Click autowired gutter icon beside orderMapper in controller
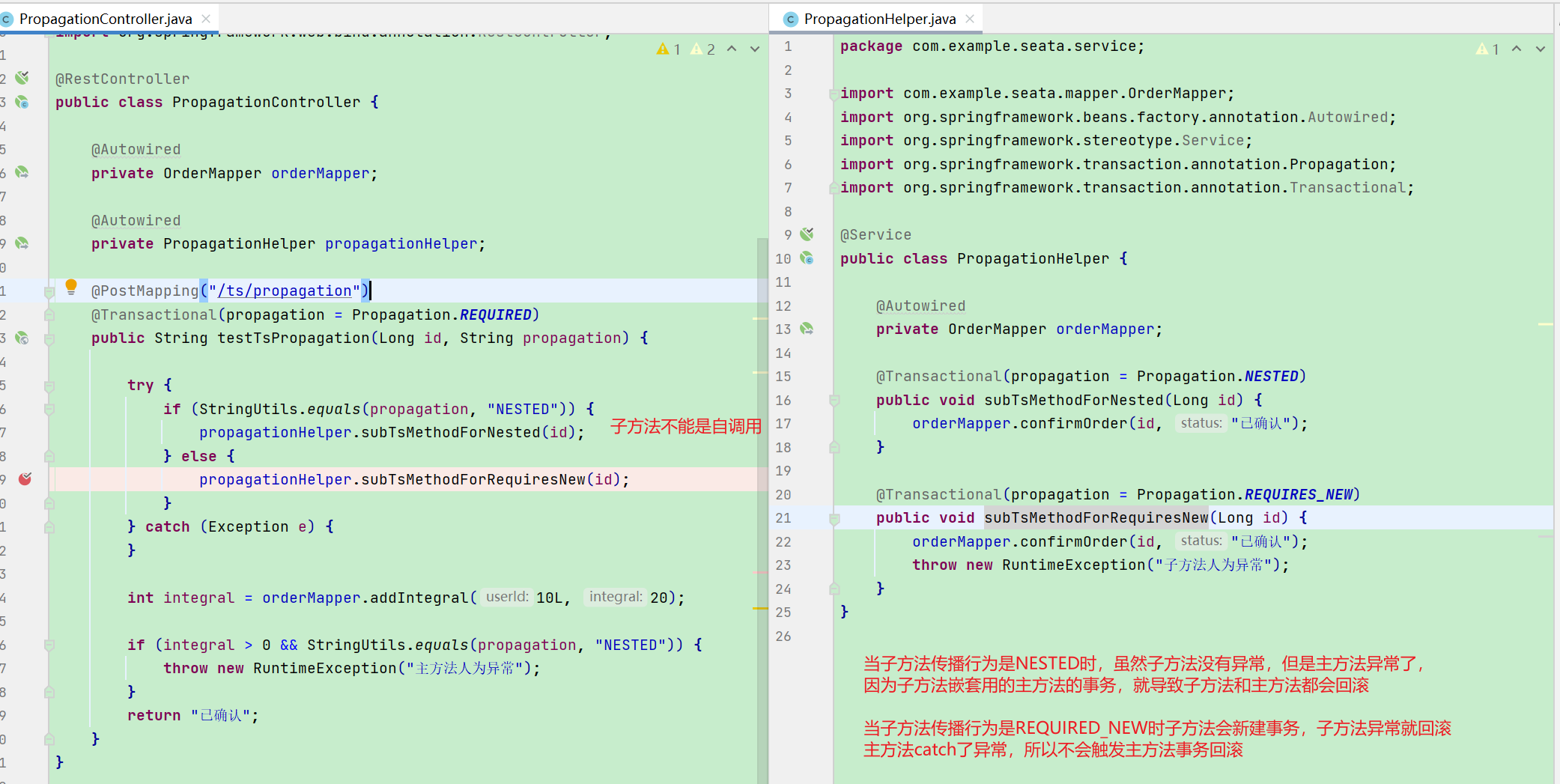This screenshot has width=1560, height=784. coord(22,172)
